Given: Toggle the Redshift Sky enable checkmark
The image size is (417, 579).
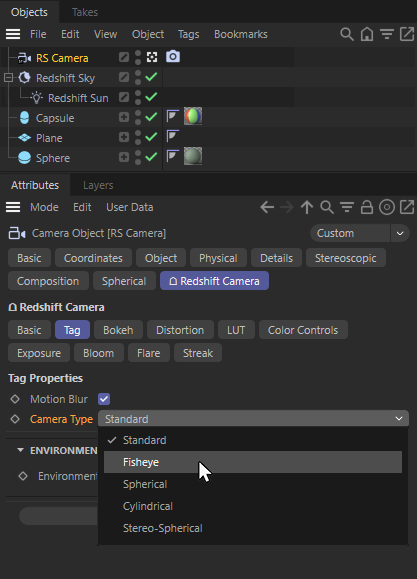Looking at the screenshot, I should [151, 77].
